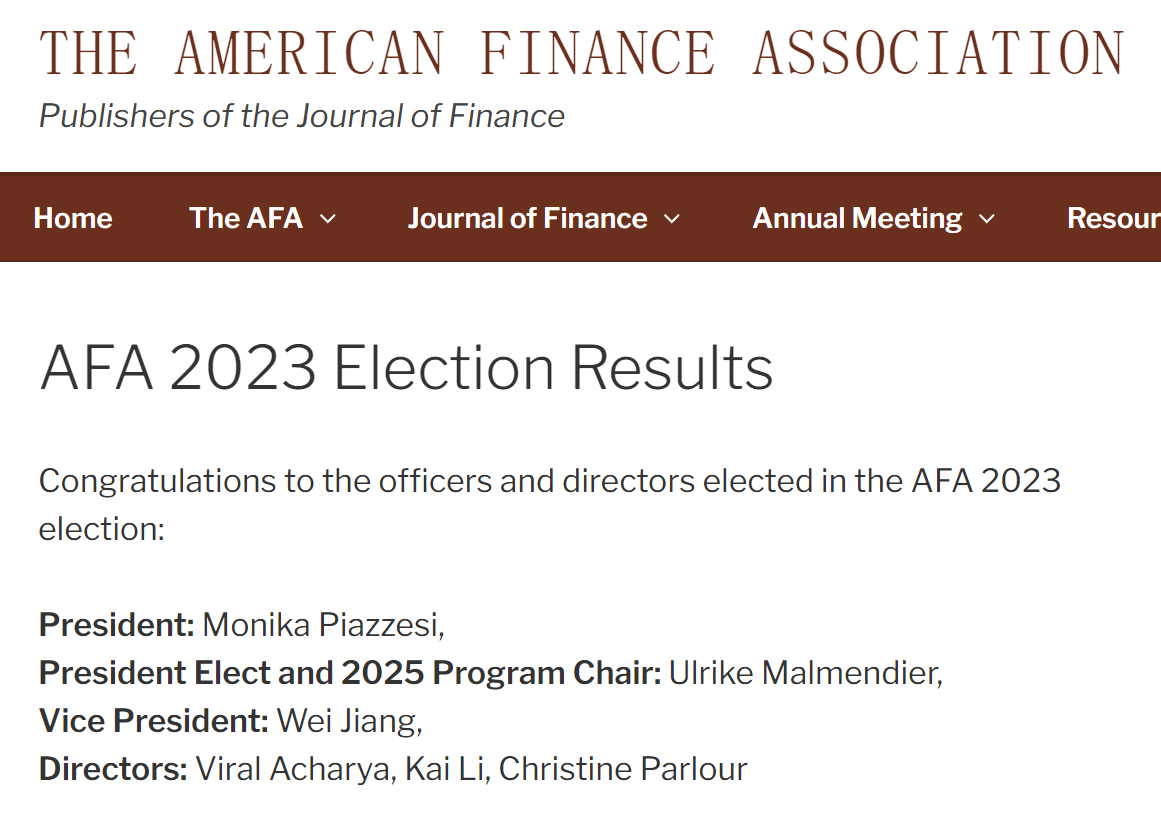Select the Annual Meeting menu item

[x=857, y=218]
